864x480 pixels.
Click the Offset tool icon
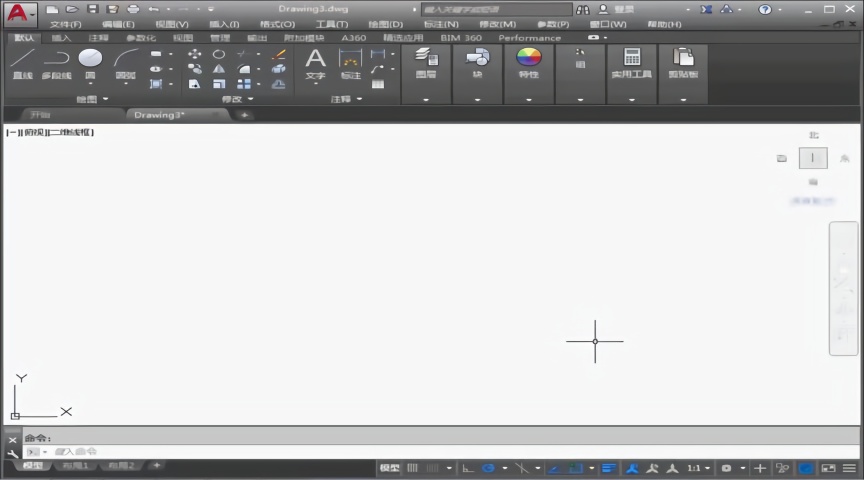[279, 84]
